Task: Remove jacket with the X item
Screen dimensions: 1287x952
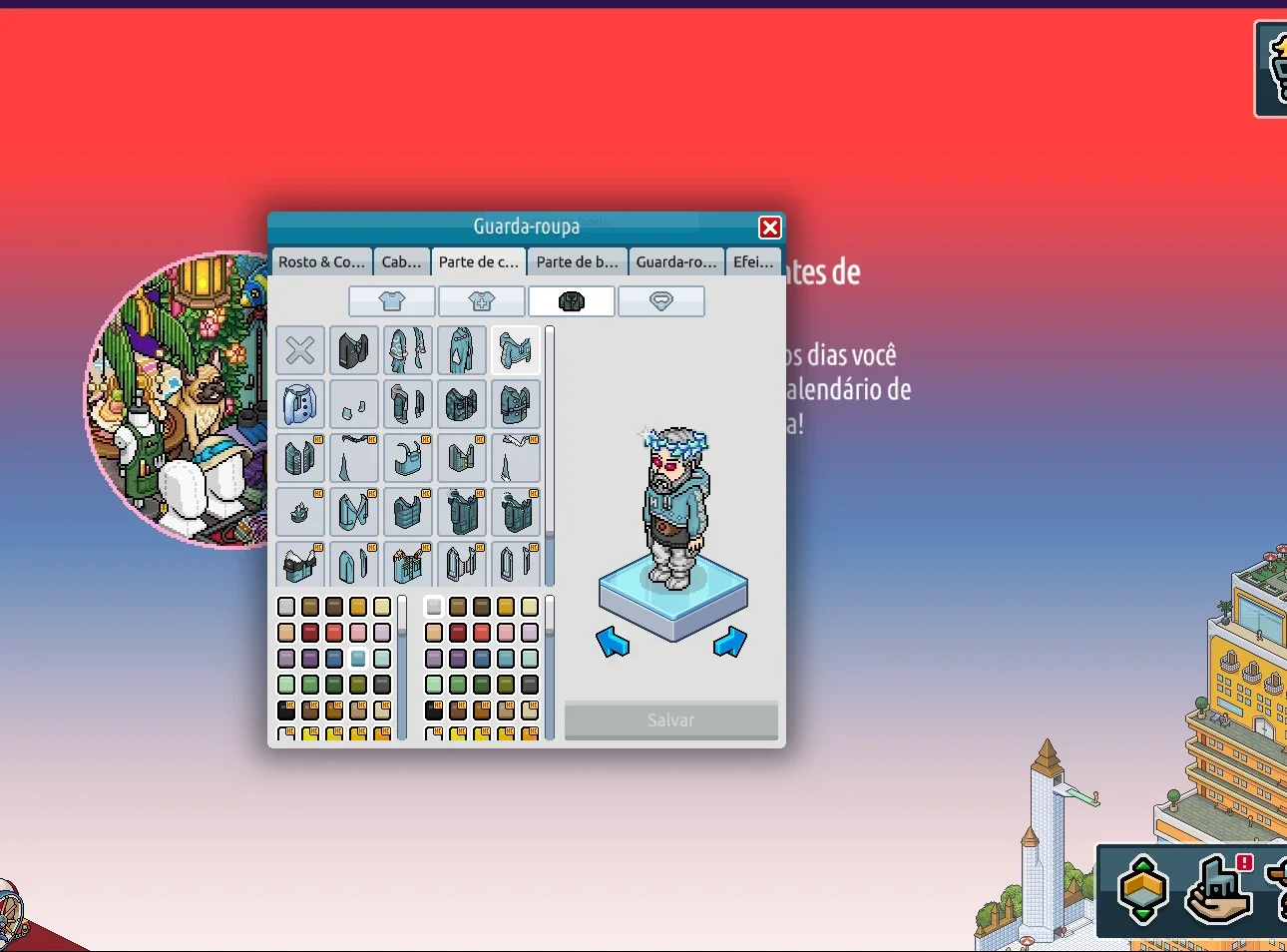Action: tap(300, 350)
